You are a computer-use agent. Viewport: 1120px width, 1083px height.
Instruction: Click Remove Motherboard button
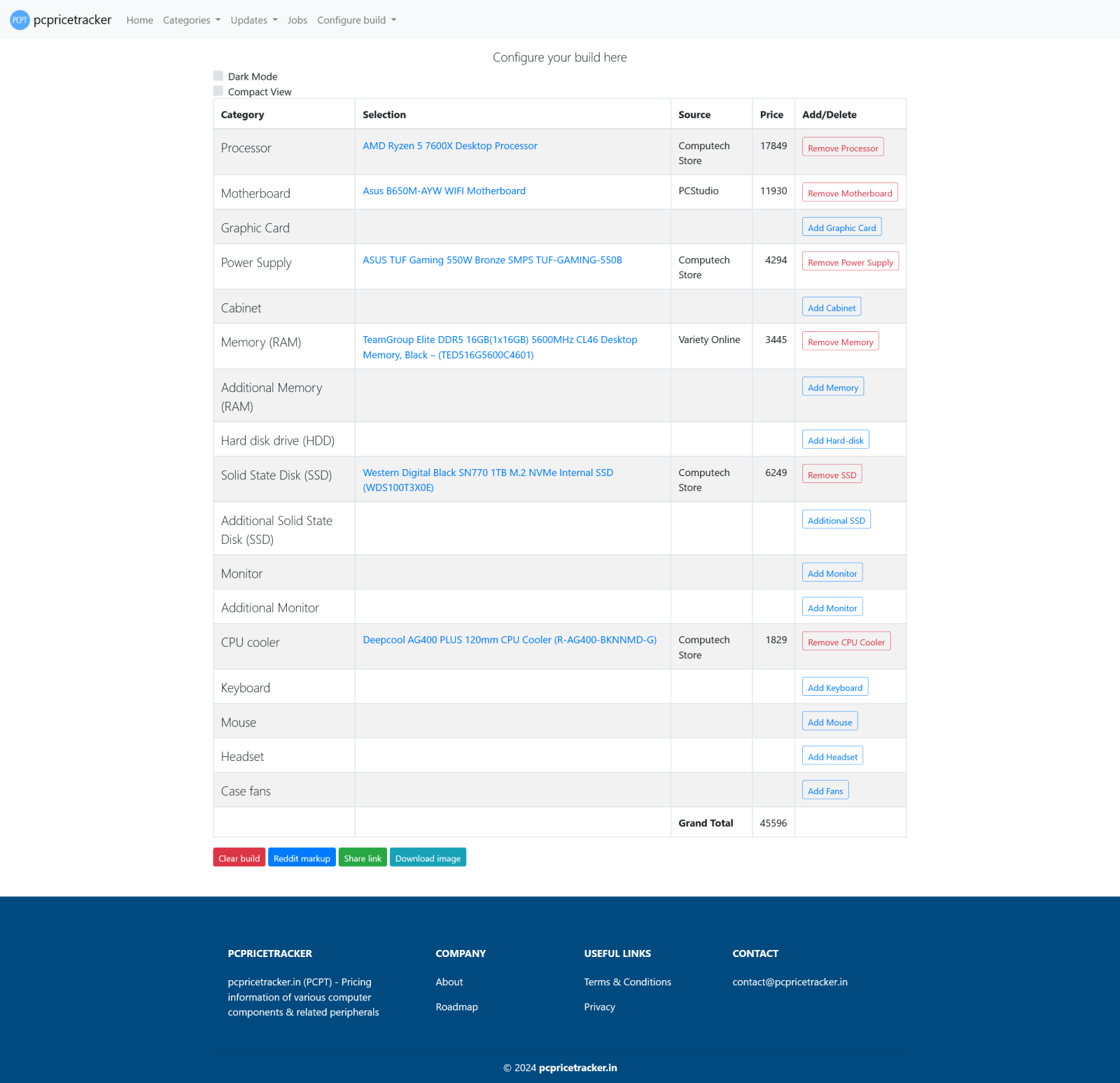pyautogui.click(x=850, y=193)
